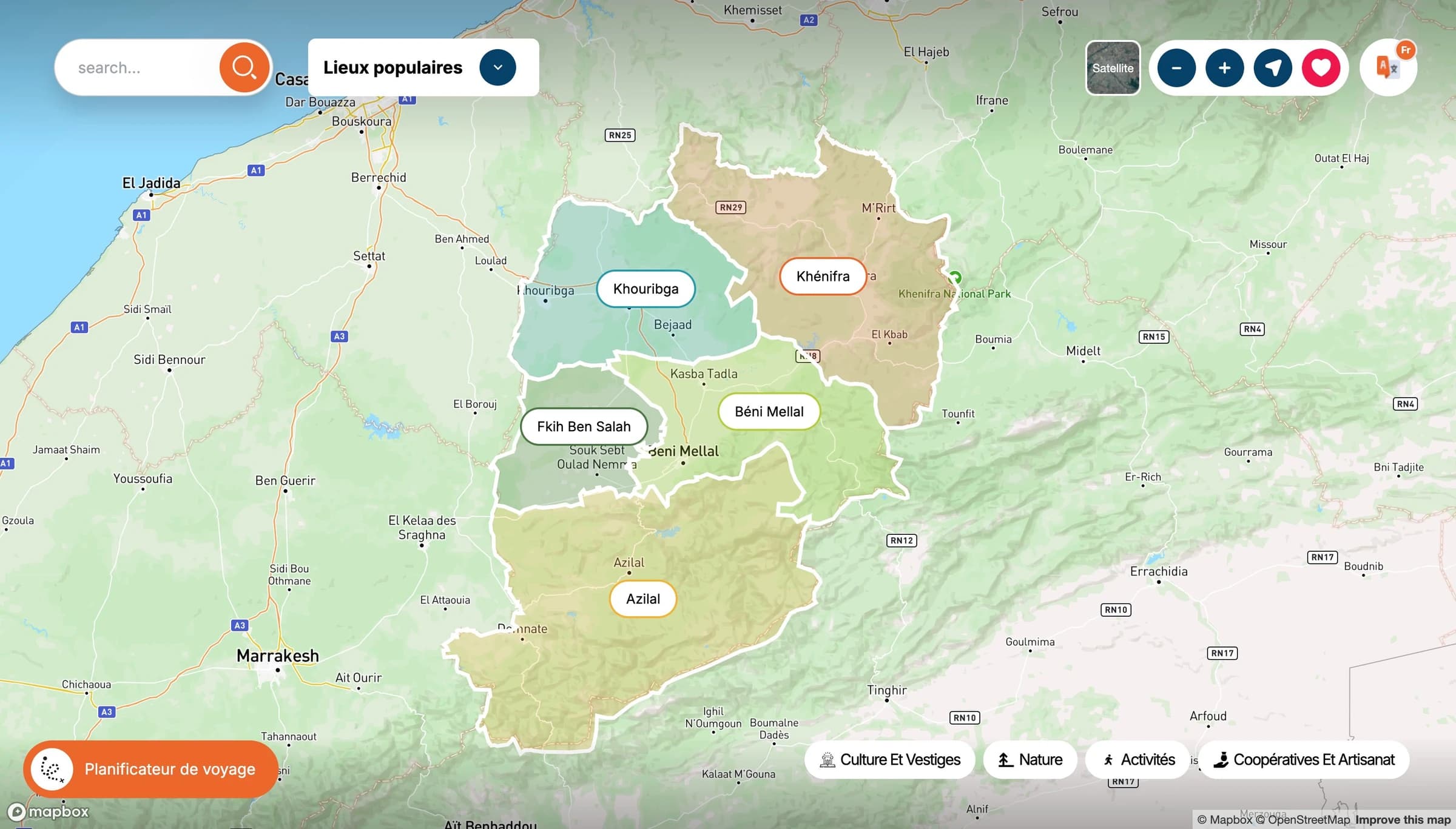Select the Khénifra province label
The width and height of the screenshot is (1456, 829).
coord(823,277)
